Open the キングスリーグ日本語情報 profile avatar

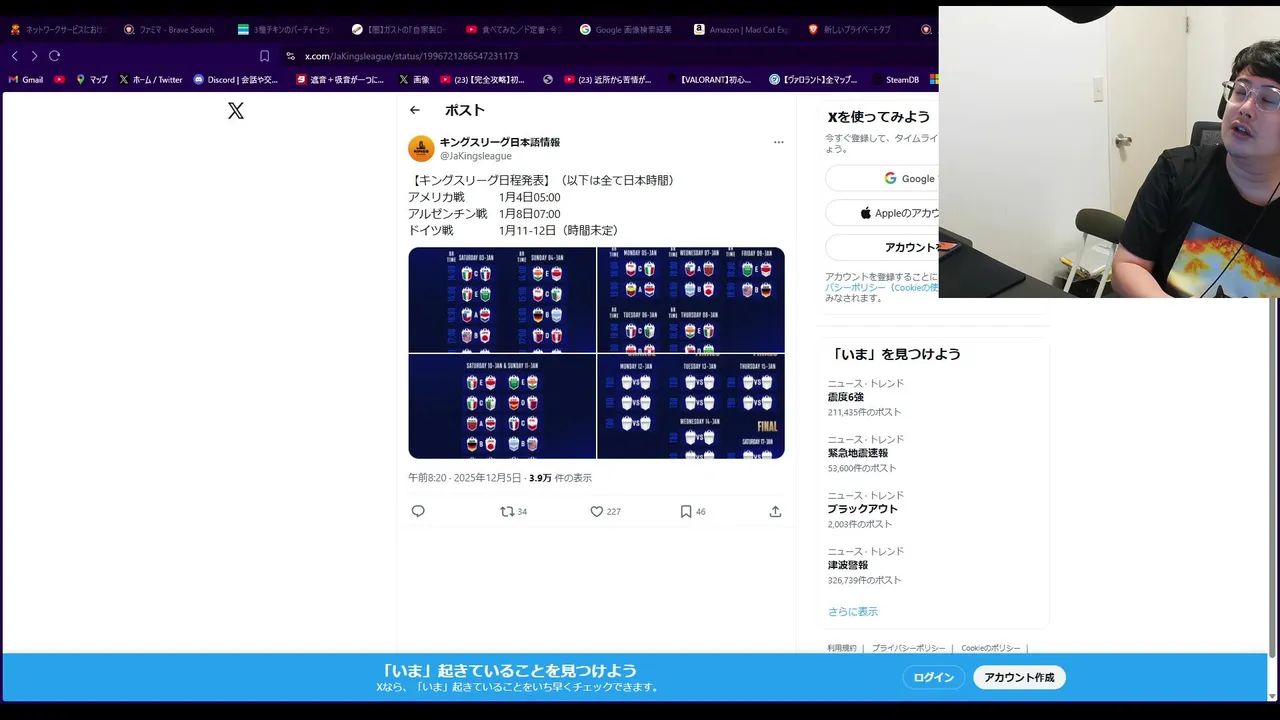tap(421, 149)
